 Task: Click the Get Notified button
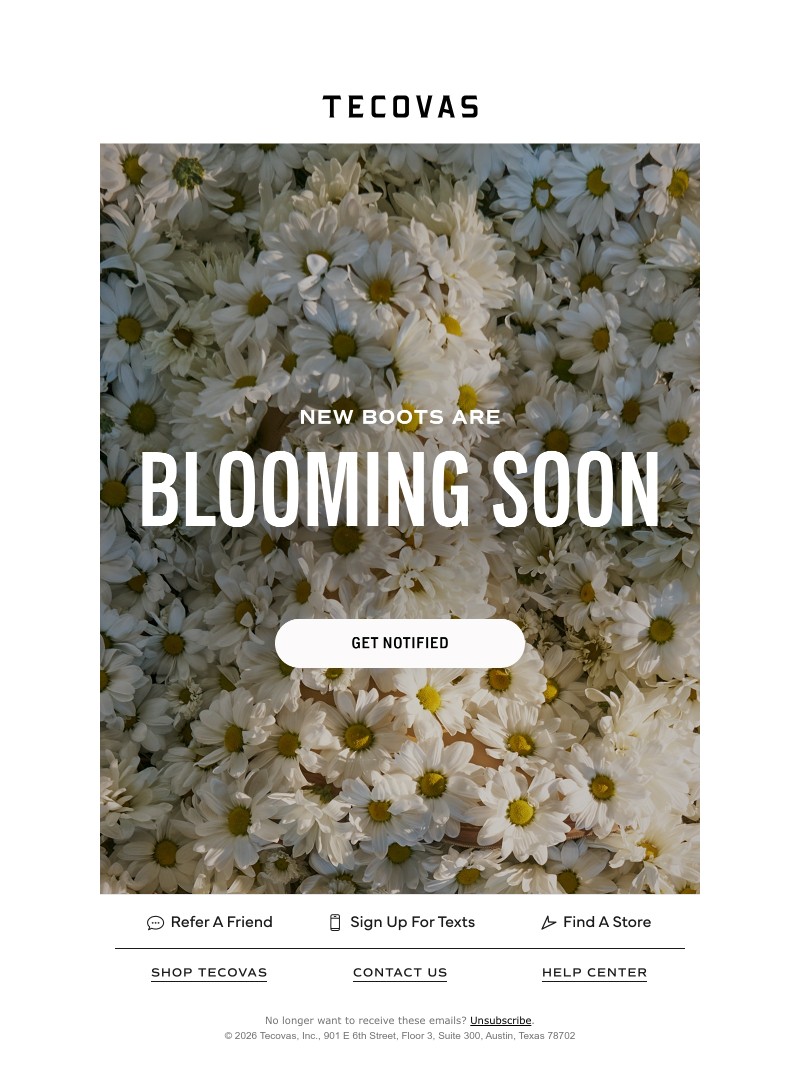coord(400,643)
